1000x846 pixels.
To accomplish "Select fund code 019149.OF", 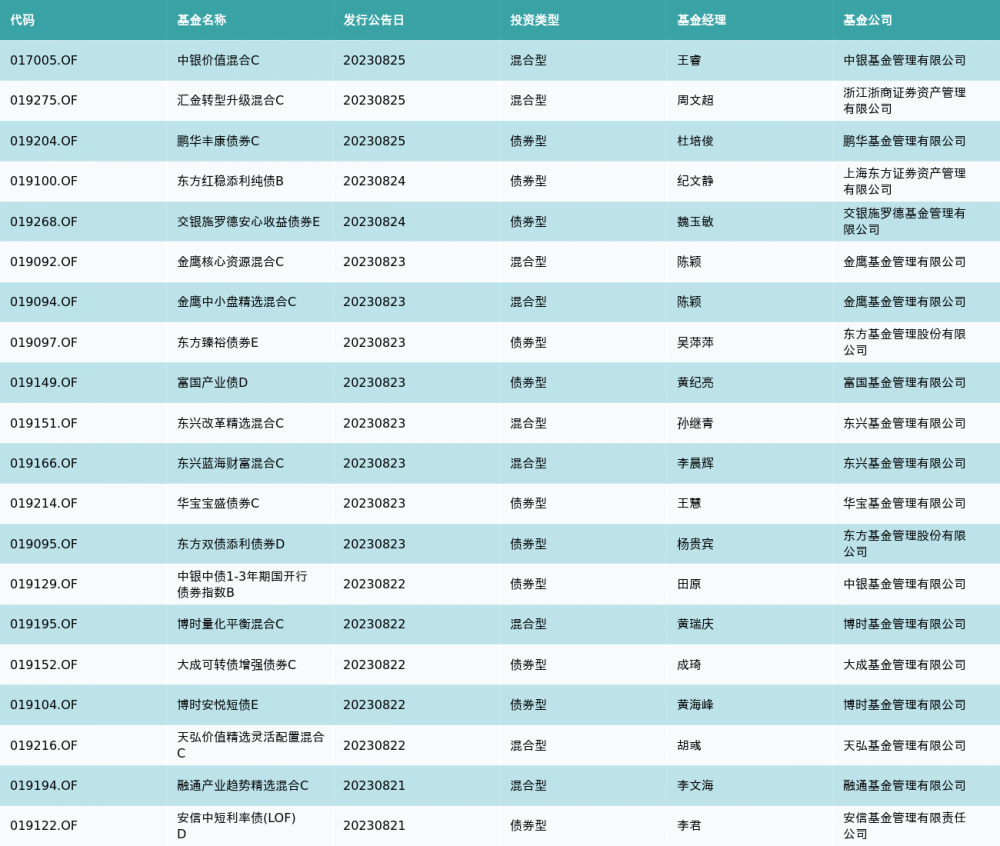I will tap(43, 383).
